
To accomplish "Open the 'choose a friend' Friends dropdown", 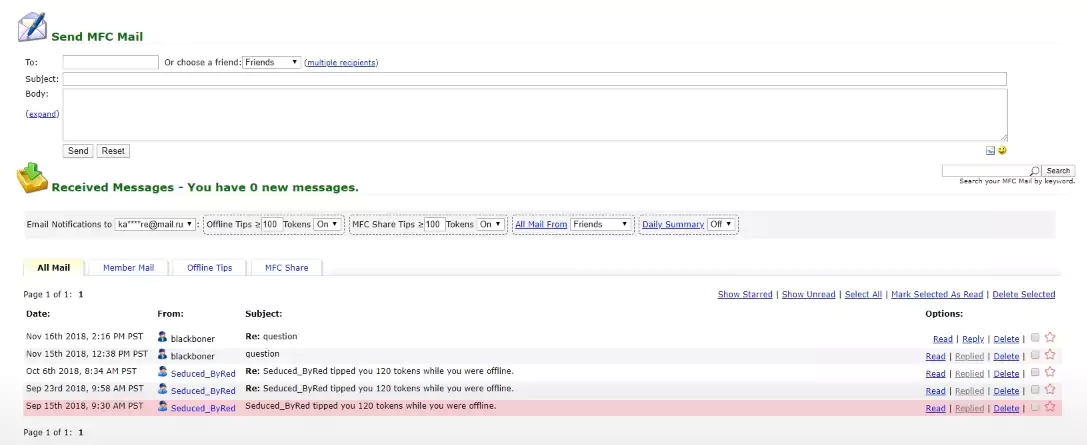I will 272,62.
